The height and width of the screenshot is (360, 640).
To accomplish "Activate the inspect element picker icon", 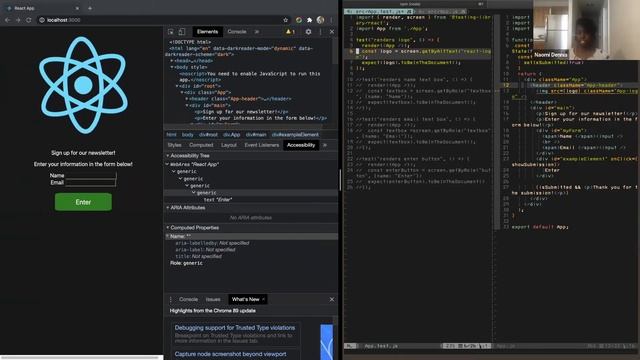I will click(x=171, y=31).
